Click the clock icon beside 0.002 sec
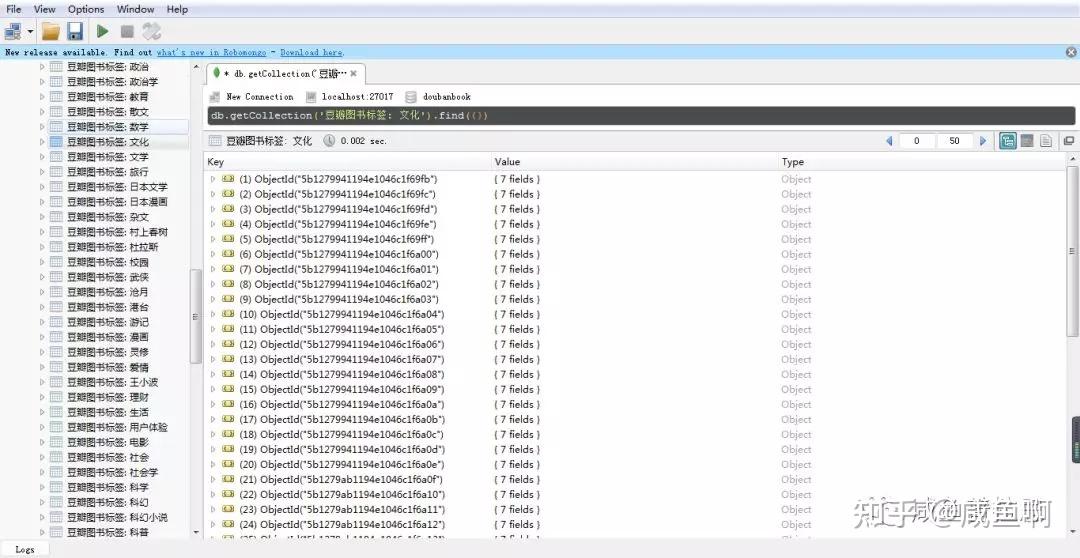The width and height of the screenshot is (1080, 558). tap(329, 141)
